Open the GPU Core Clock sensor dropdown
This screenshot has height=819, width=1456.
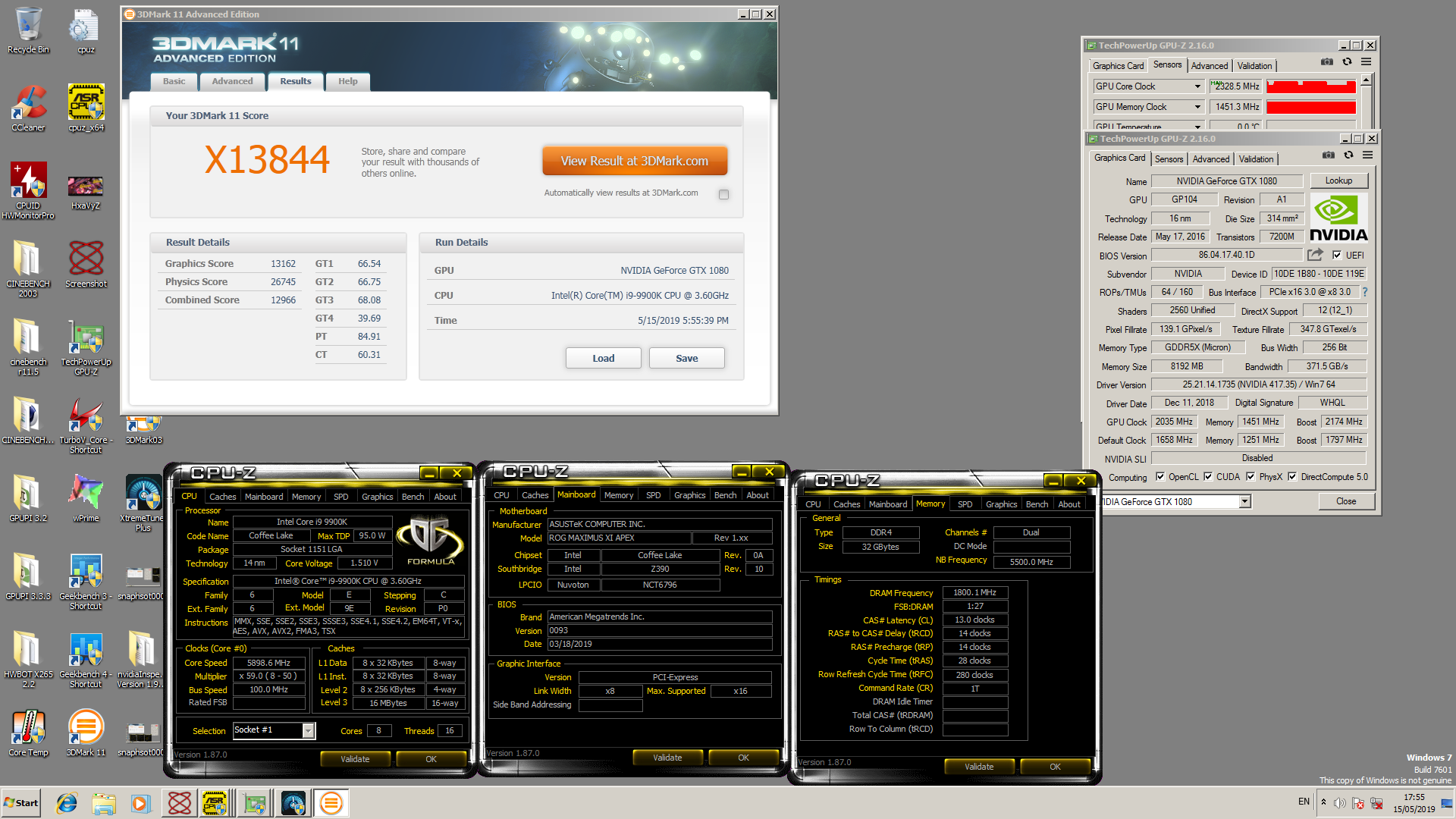pos(1198,86)
